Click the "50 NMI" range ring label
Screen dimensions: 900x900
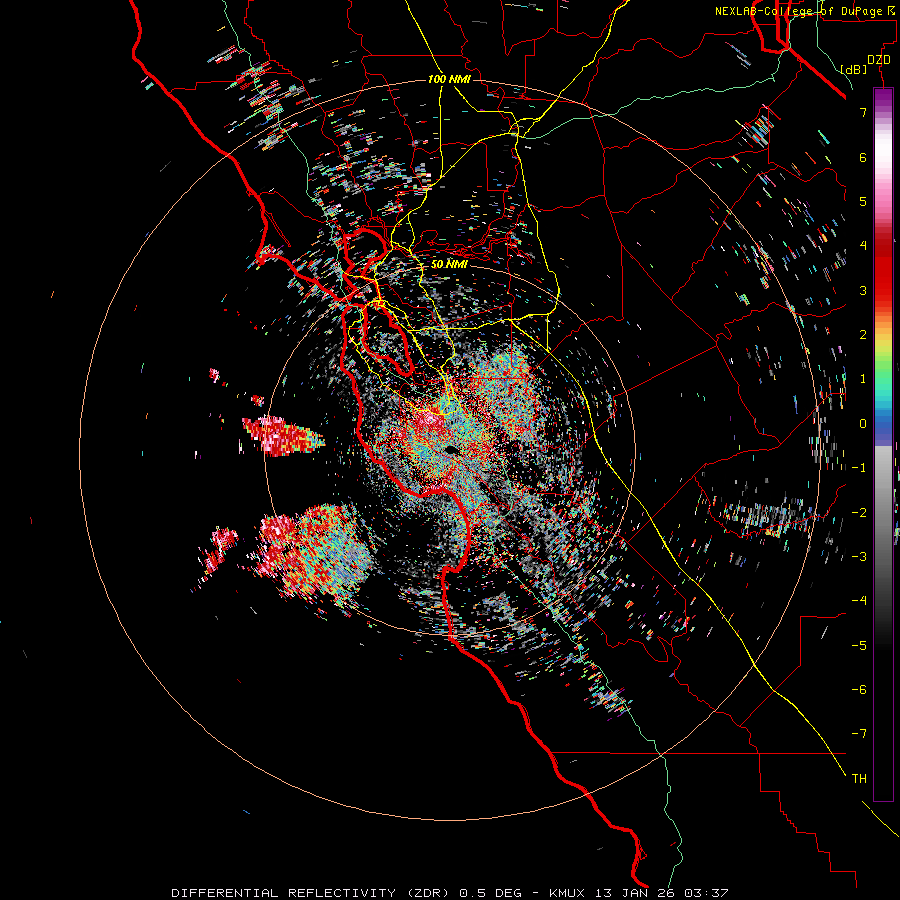[449, 264]
